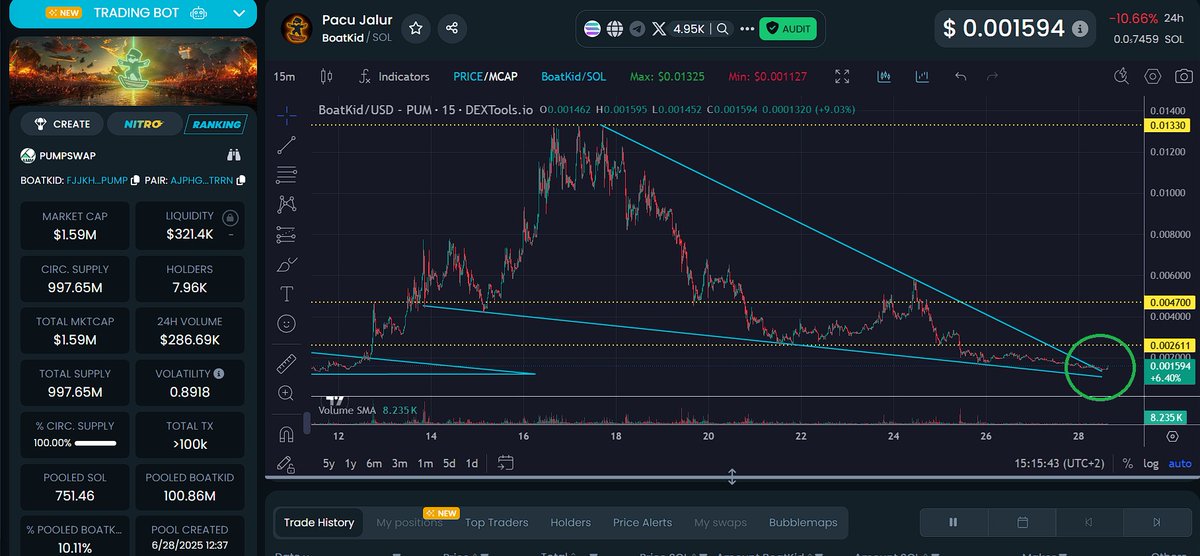
Task: Select the trend line drawing tool
Action: pyautogui.click(x=287, y=144)
